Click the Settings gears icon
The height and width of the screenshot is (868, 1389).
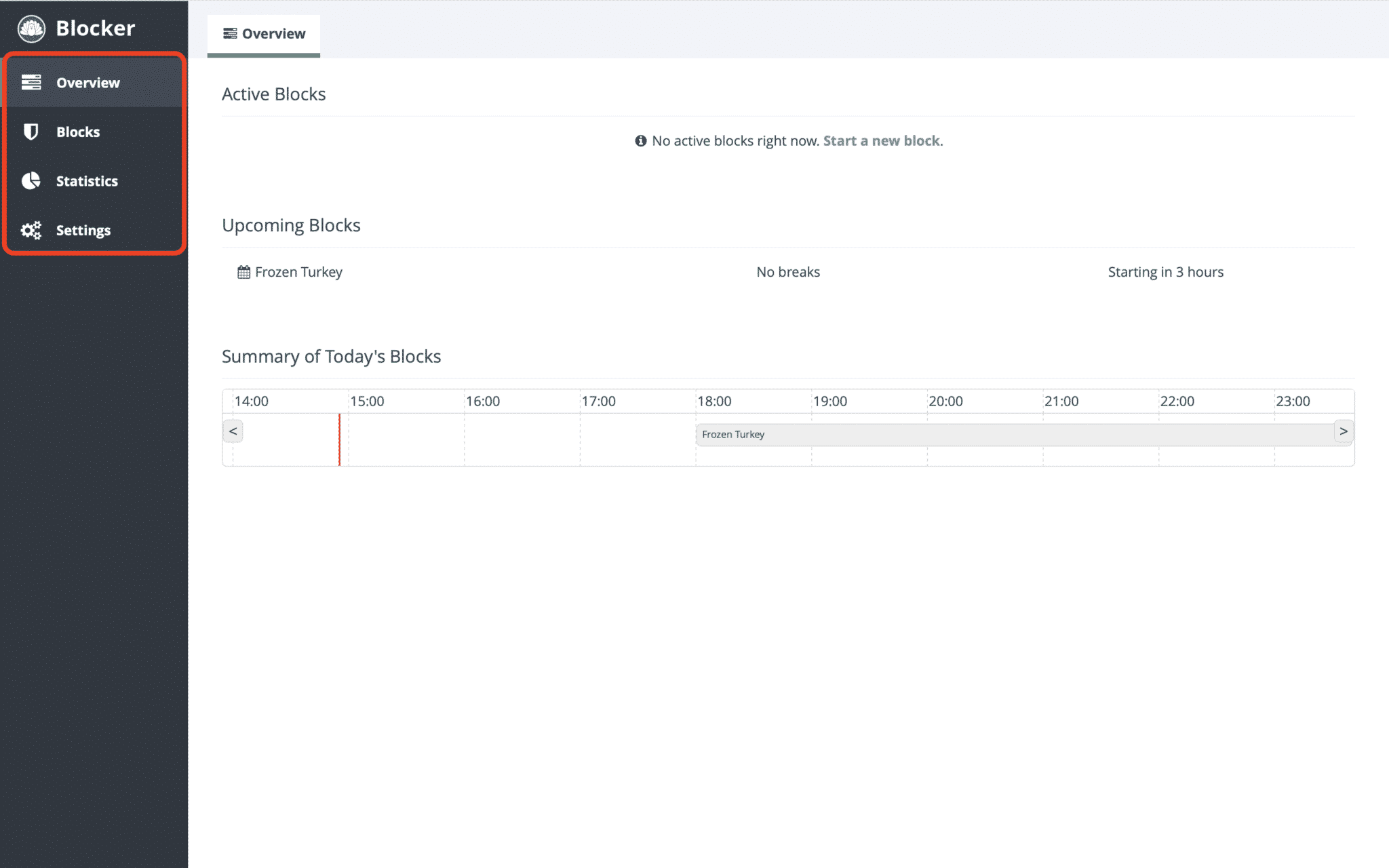pos(31,231)
